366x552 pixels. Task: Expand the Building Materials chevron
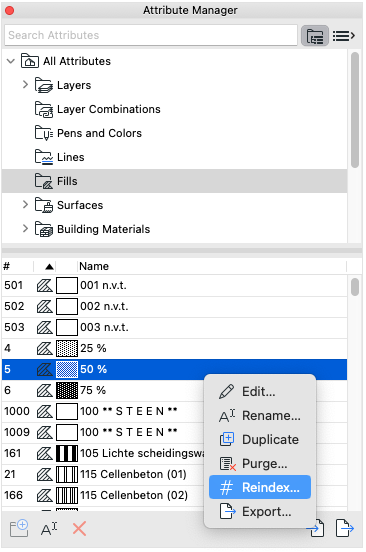(25, 228)
